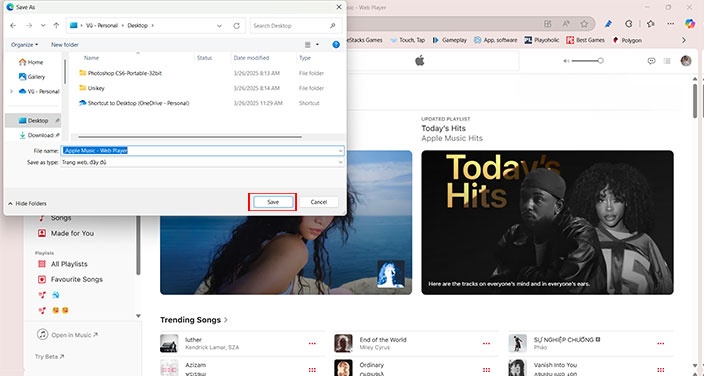Viewport: 704px width, 376px height.
Task: Open the Touch, Tap bookmark
Action: [x=407, y=40]
